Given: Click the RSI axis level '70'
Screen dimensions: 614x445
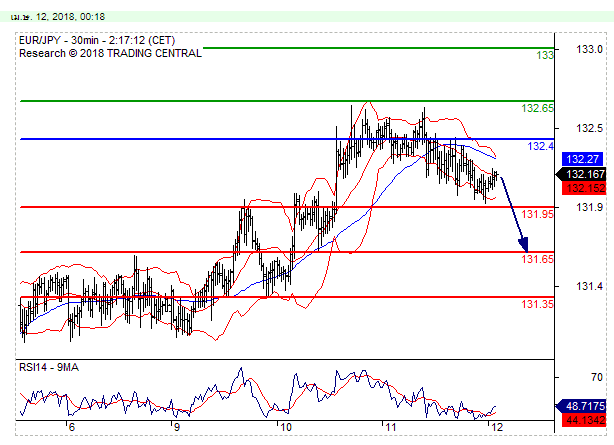Looking at the screenshot, I should click(597, 377).
